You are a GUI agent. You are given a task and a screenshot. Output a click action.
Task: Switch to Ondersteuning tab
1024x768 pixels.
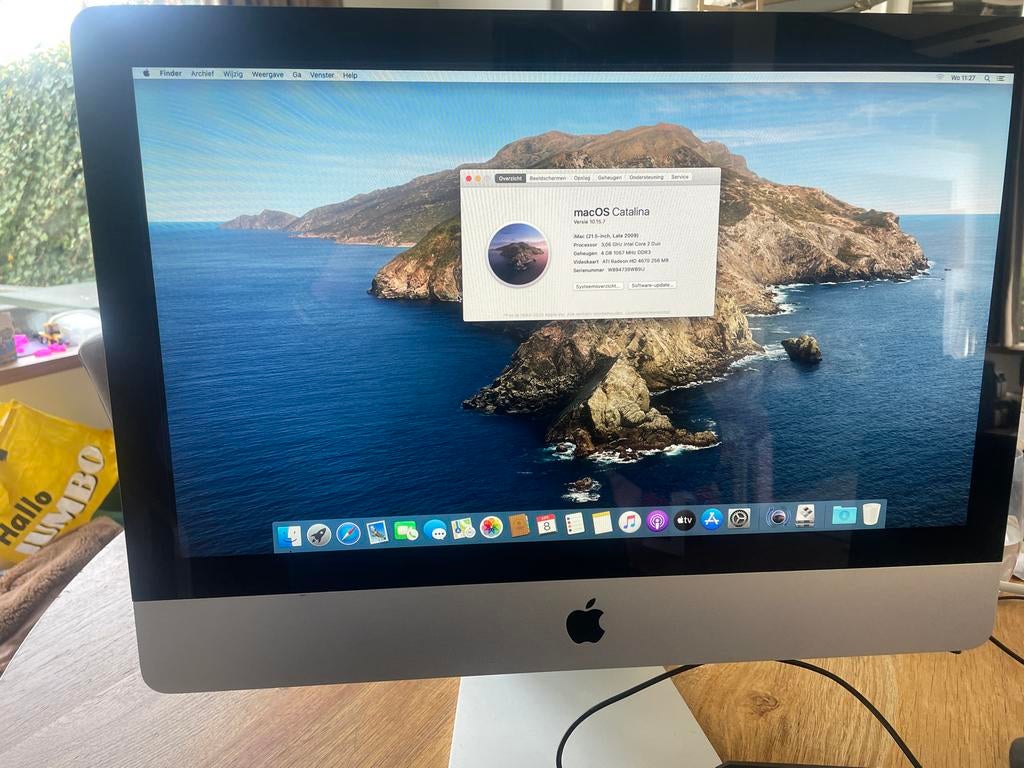pyautogui.click(x=647, y=177)
